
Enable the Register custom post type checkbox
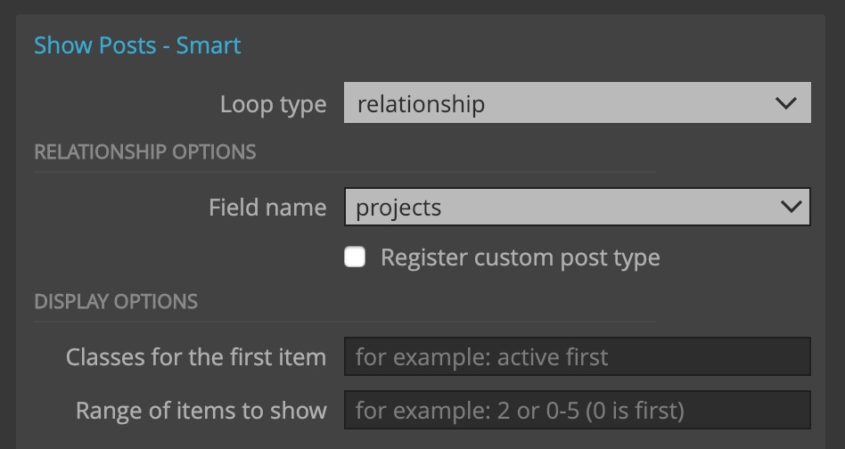[355, 257]
